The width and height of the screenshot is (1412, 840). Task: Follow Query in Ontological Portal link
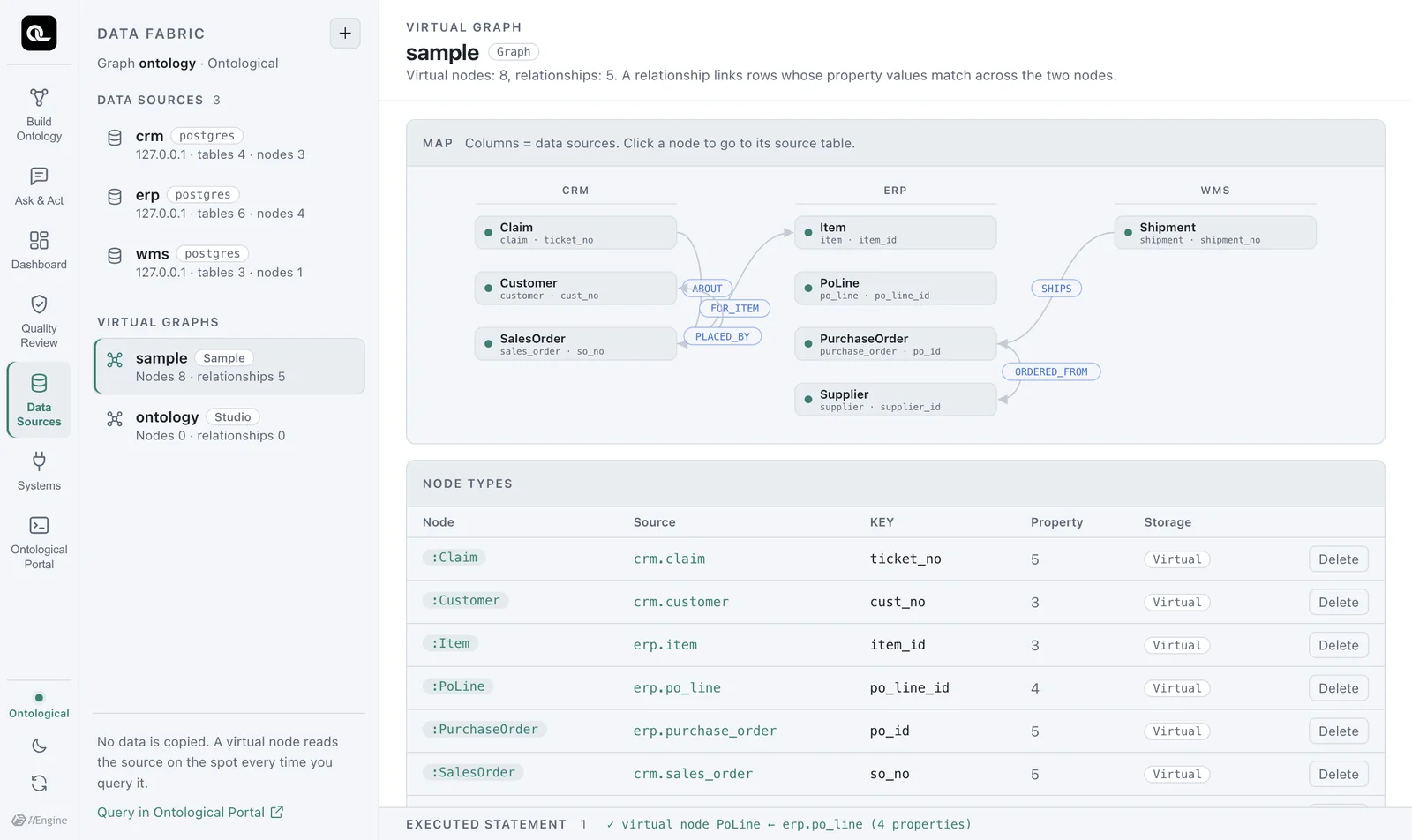click(x=190, y=813)
